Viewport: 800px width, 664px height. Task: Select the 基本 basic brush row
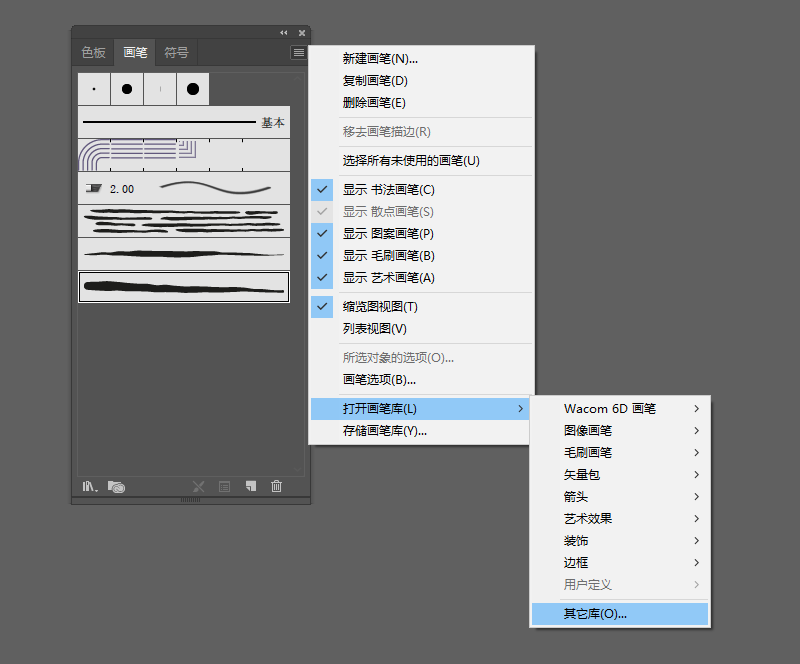[x=184, y=122]
